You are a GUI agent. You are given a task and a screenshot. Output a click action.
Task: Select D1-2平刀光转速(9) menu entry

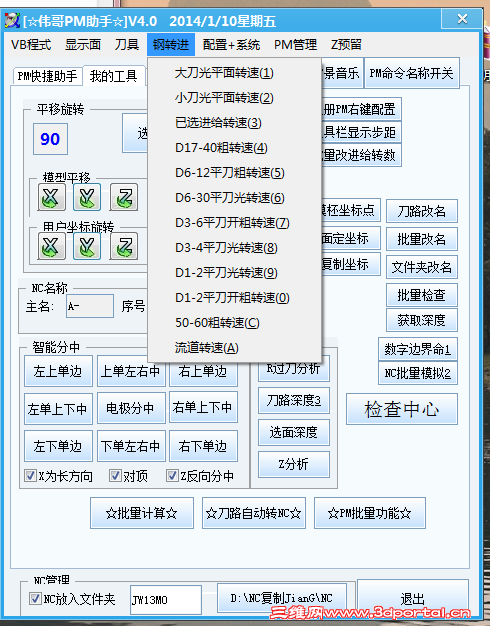(x=234, y=273)
